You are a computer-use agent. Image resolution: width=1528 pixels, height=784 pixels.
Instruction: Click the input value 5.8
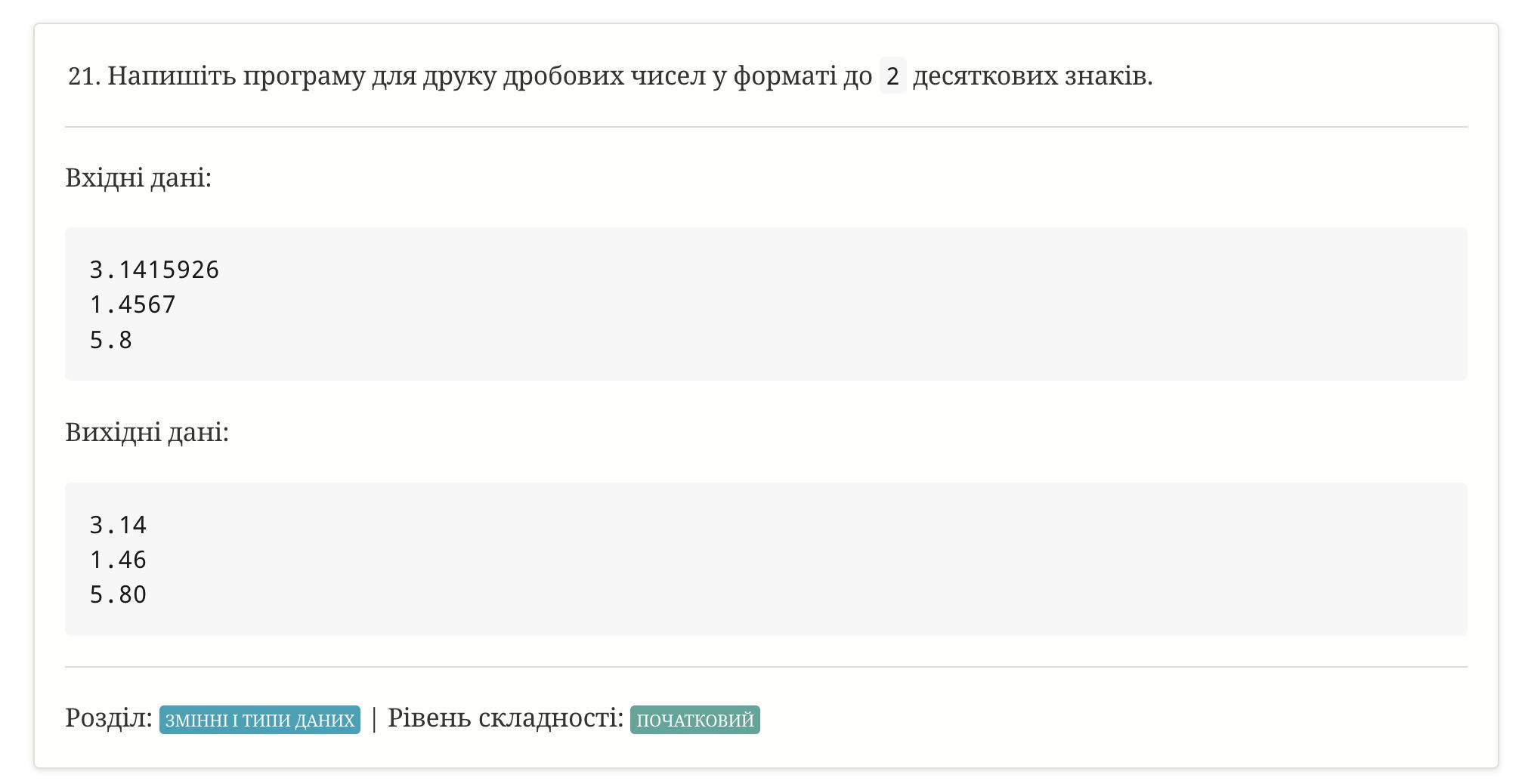click(111, 340)
